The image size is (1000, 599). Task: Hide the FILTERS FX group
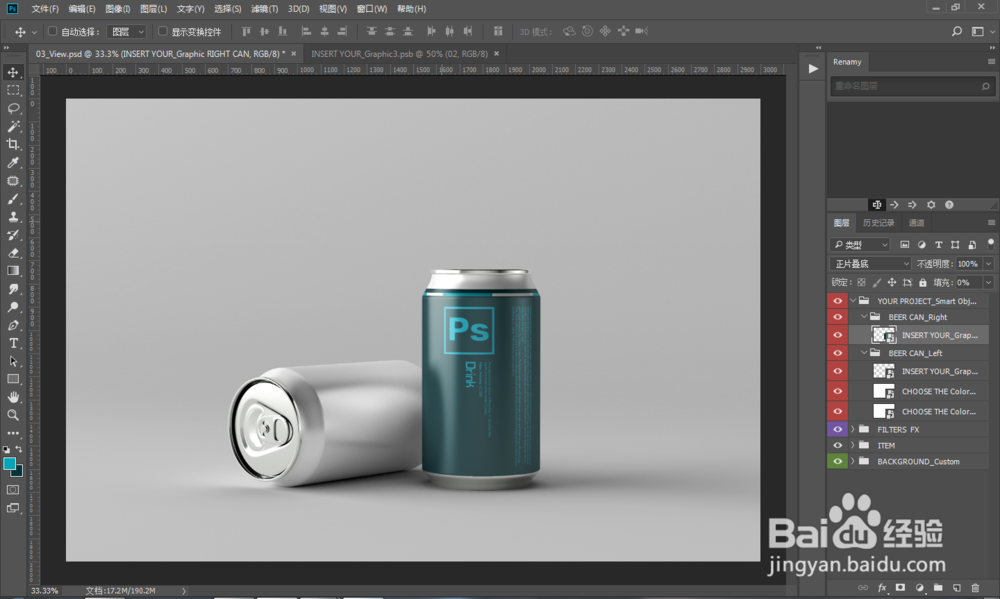pyautogui.click(x=837, y=429)
